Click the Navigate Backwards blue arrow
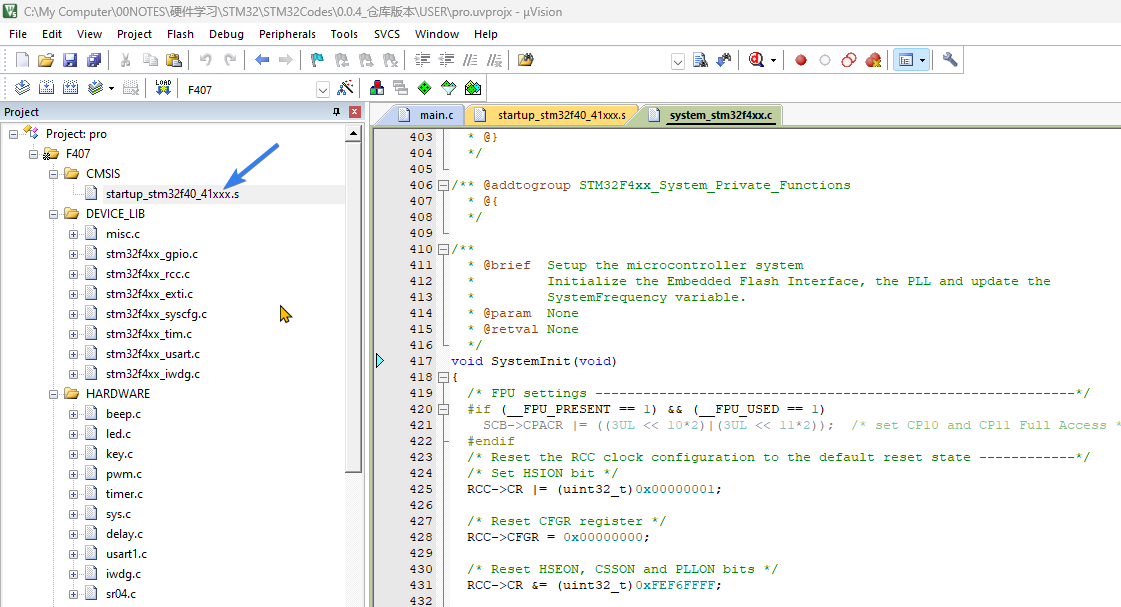 [262, 60]
